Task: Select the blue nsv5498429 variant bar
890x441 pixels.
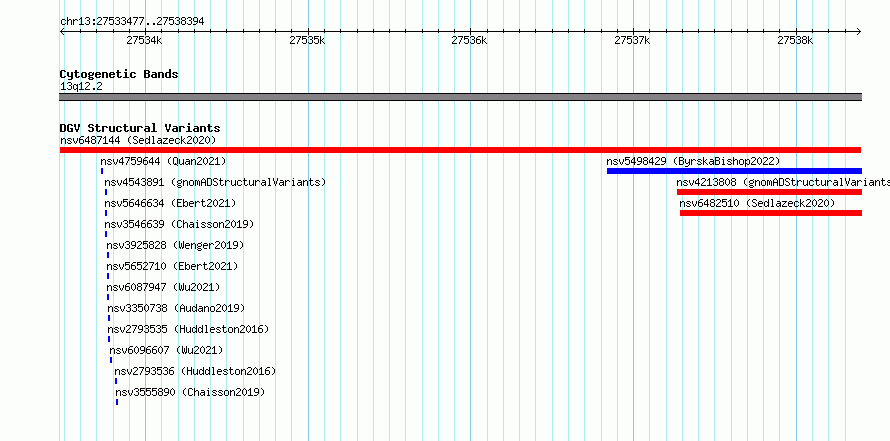Action: (x=734, y=171)
